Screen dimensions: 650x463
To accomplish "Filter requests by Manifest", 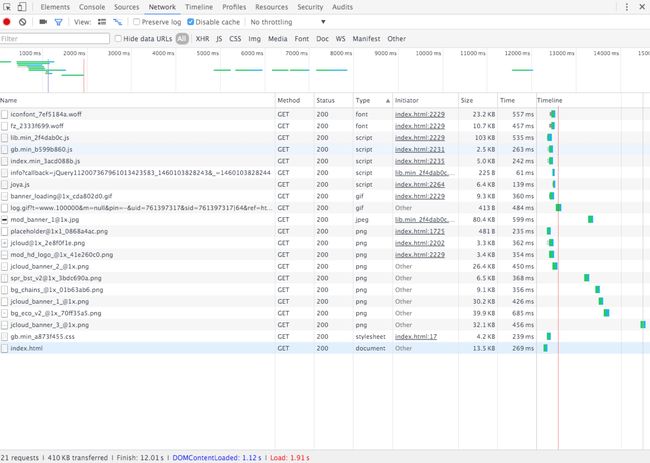I will tap(366, 39).
